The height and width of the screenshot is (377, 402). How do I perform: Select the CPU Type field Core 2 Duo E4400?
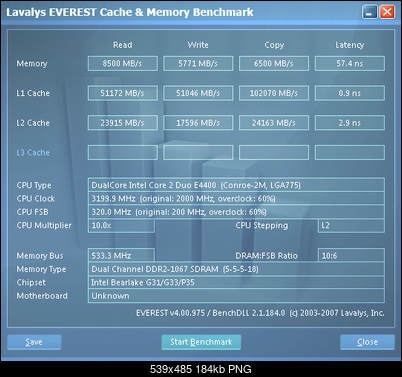click(236, 185)
